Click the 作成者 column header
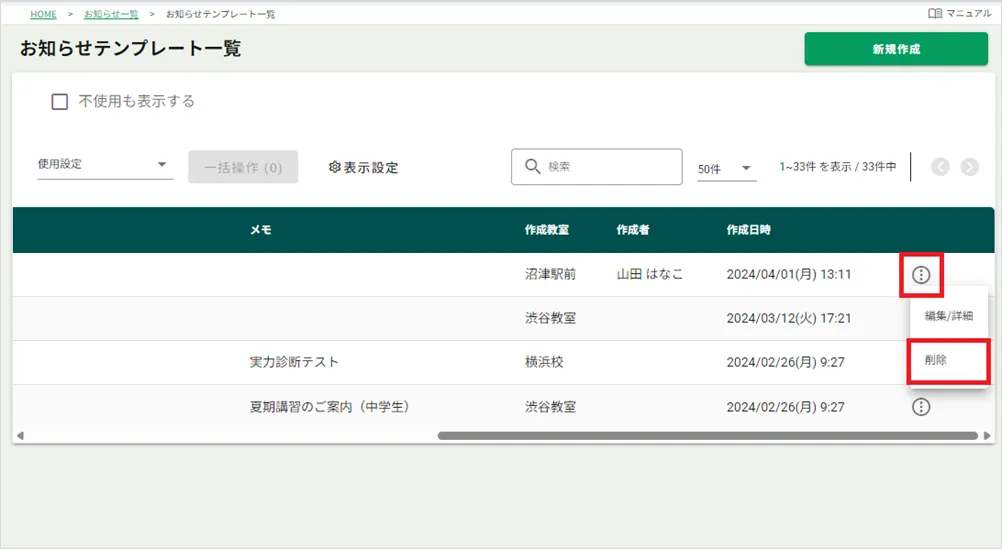 [633, 229]
